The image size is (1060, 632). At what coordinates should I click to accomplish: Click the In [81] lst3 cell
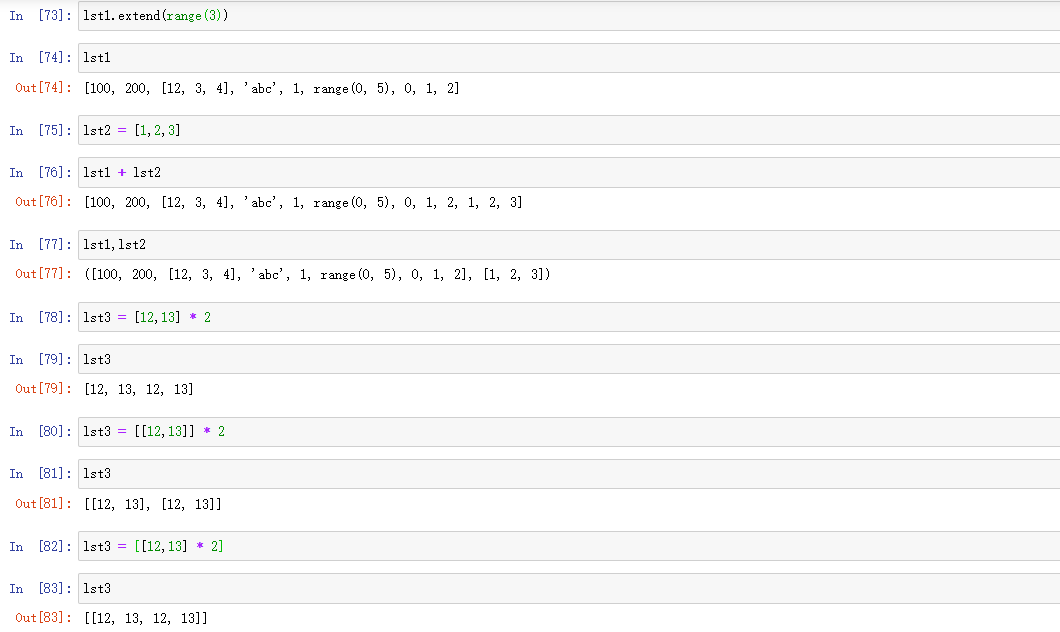coord(568,473)
